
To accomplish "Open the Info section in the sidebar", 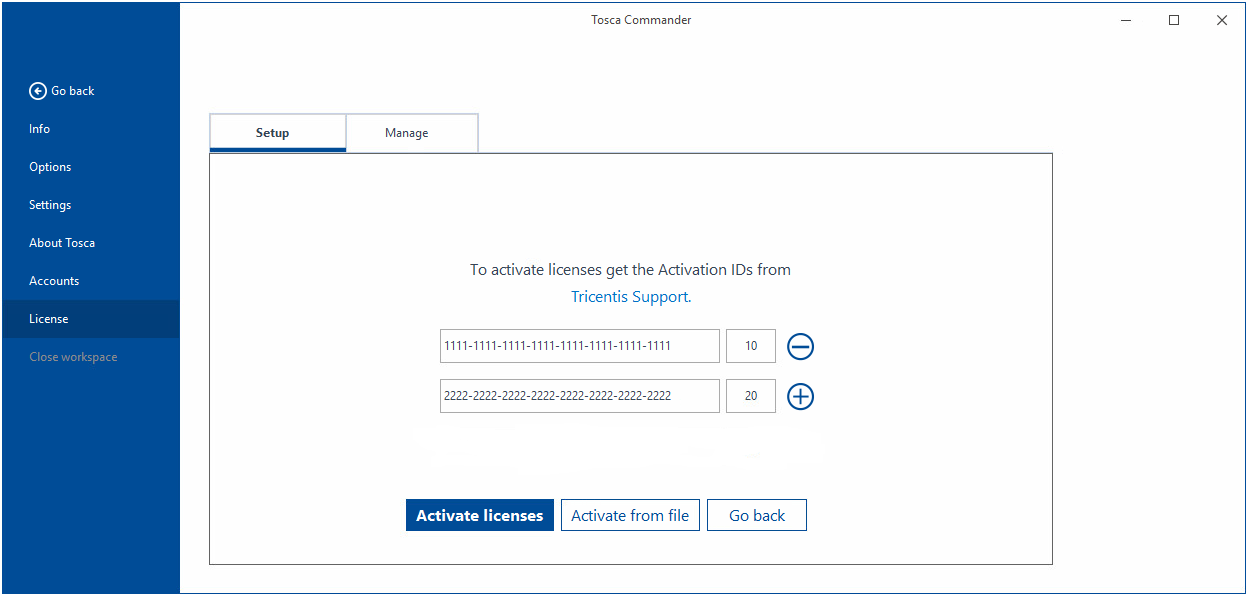I will point(40,129).
